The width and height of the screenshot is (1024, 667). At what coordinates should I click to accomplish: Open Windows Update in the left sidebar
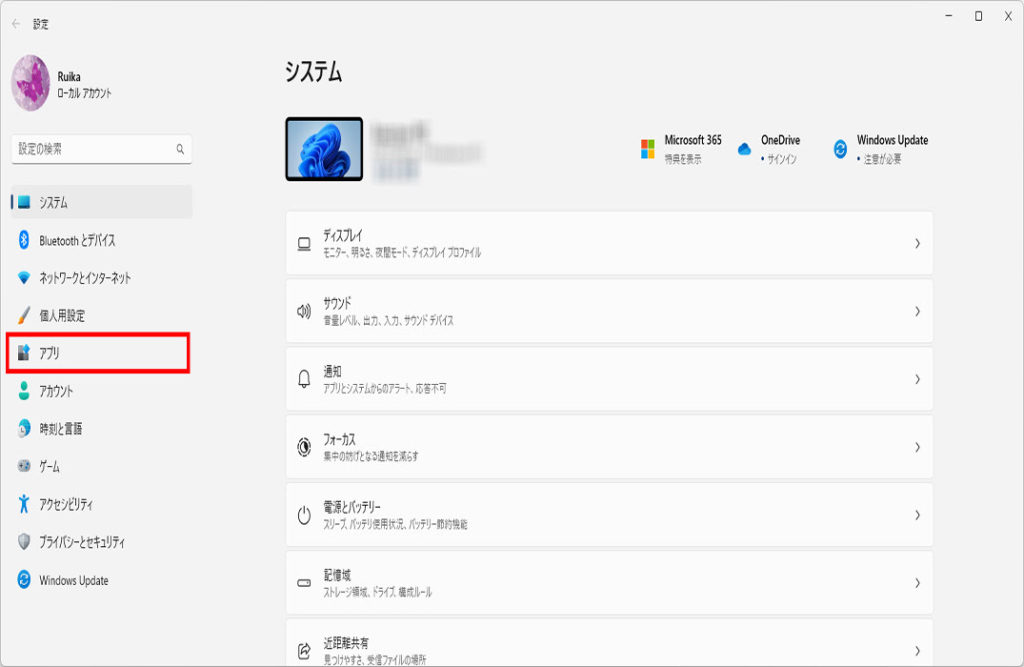click(73, 580)
